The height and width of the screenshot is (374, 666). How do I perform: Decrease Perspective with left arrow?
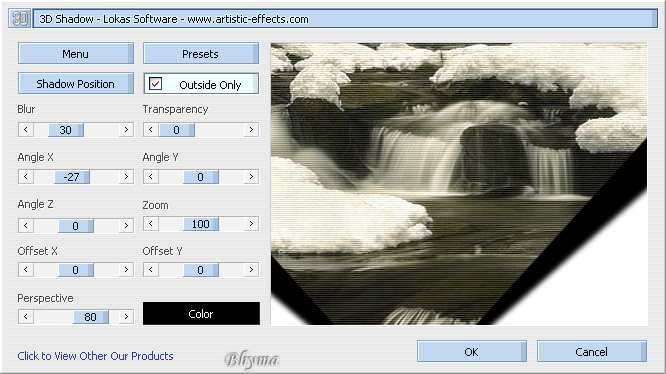click(26, 317)
